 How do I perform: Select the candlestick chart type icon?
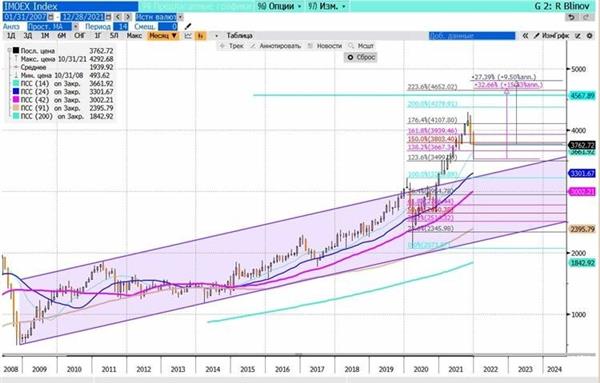pos(201,36)
